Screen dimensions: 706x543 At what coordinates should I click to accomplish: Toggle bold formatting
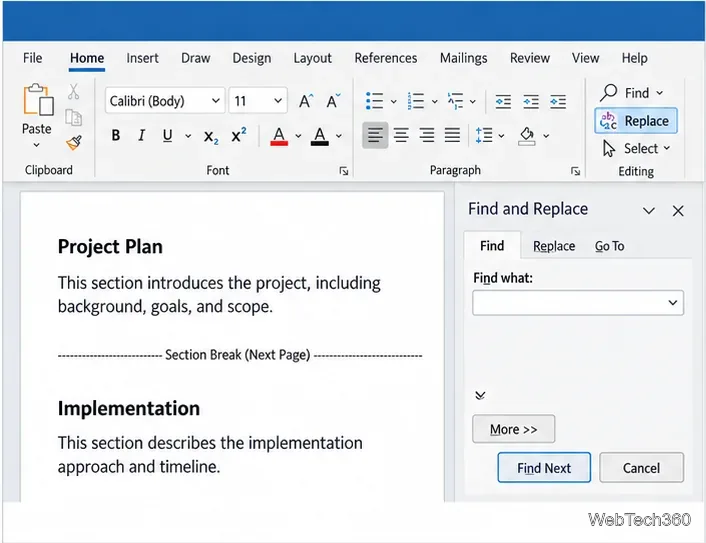[x=116, y=135]
